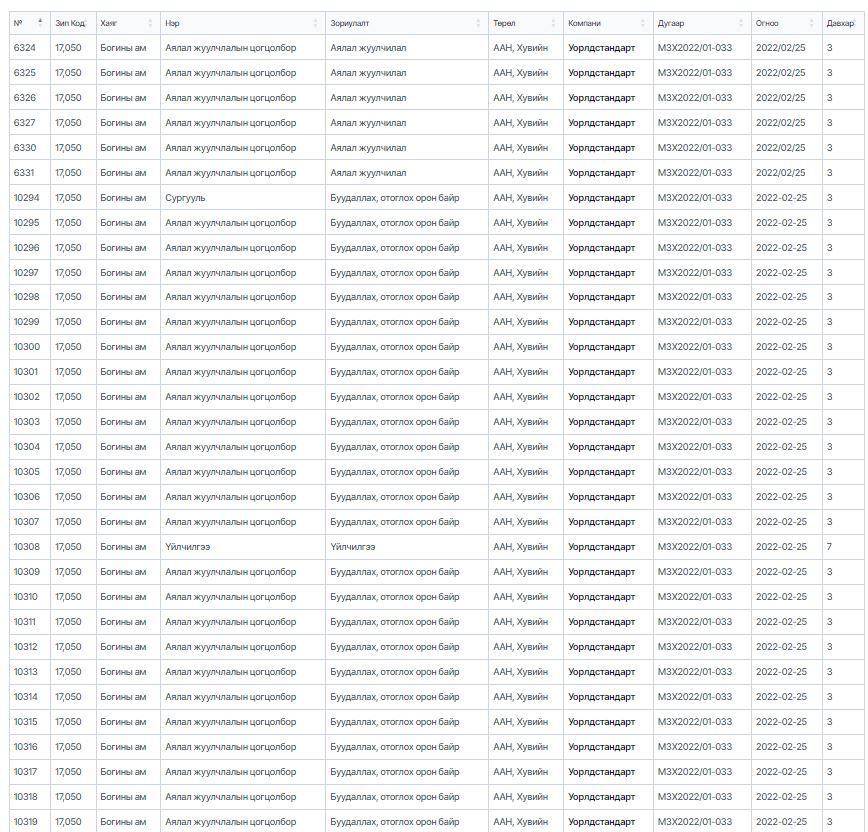
Task: Click ААН, Хувийн type cell in row 10315
Action: [520, 722]
